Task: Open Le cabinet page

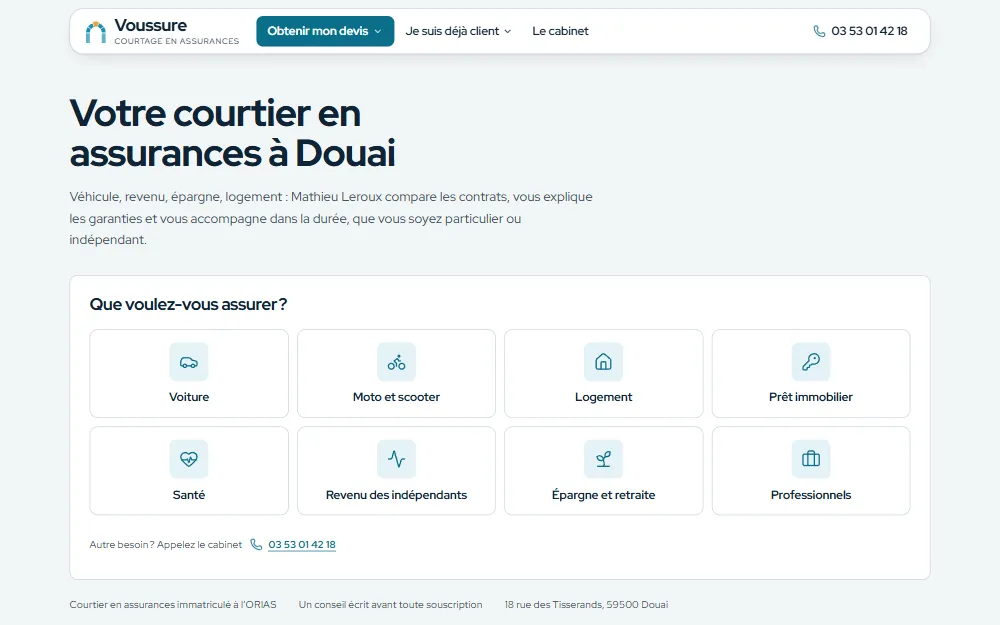Action: pyautogui.click(x=560, y=31)
